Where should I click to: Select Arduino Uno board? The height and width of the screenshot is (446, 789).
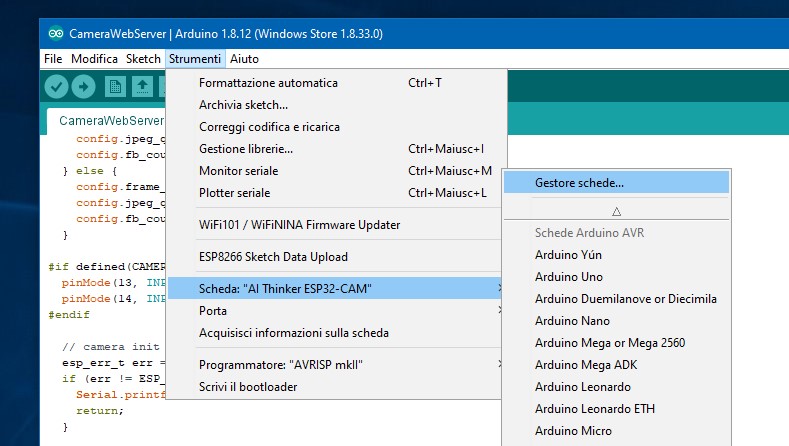click(x=616, y=277)
